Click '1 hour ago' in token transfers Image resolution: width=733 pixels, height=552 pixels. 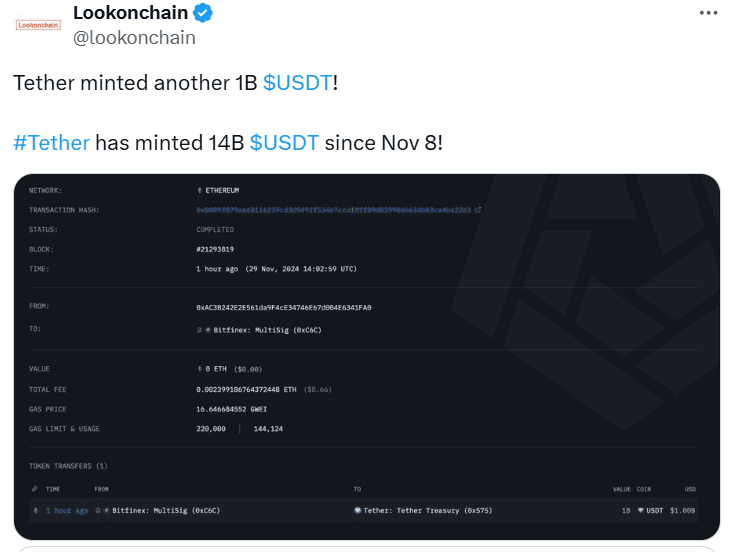pyautogui.click(x=67, y=511)
